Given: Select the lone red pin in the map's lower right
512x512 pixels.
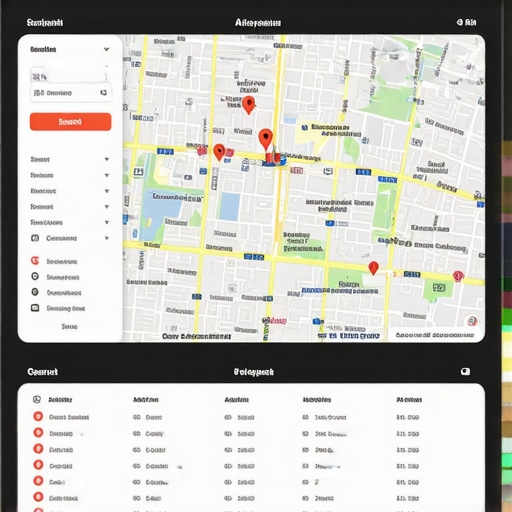Looking at the screenshot, I should coord(373,268).
